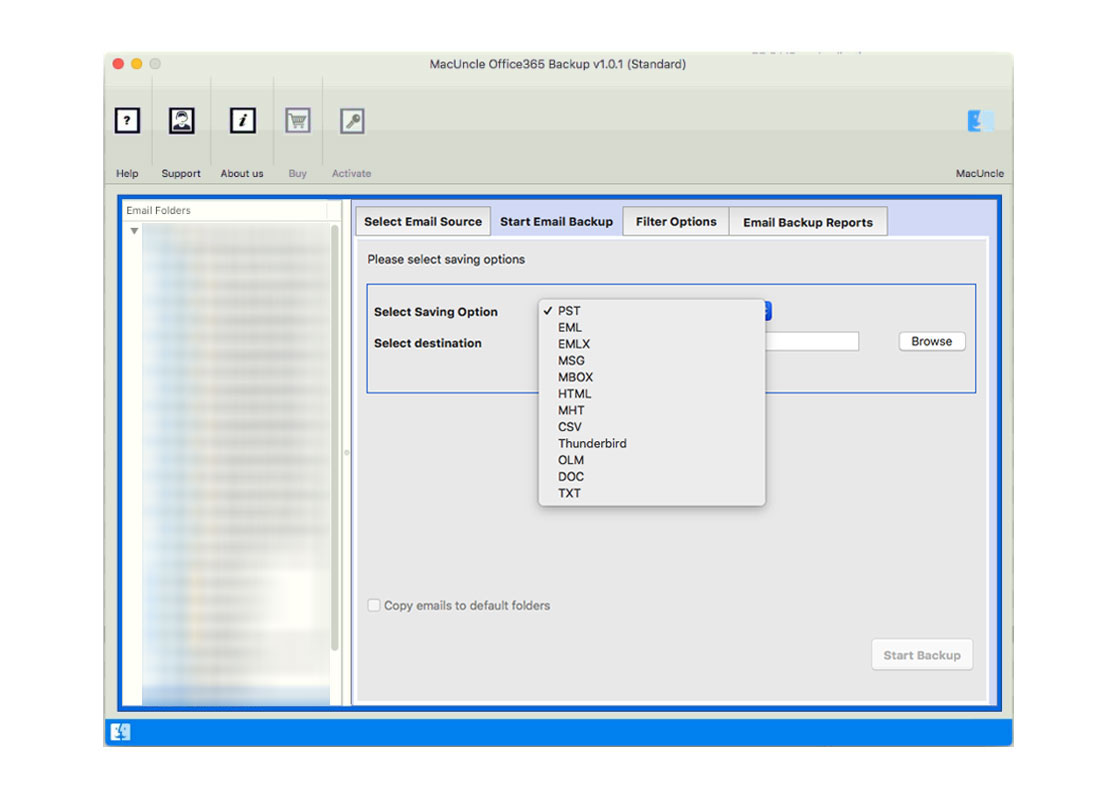Image resolution: width=1096 pixels, height=799 pixels.
Task: Switch to the Select Email Source tab
Action: [422, 221]
